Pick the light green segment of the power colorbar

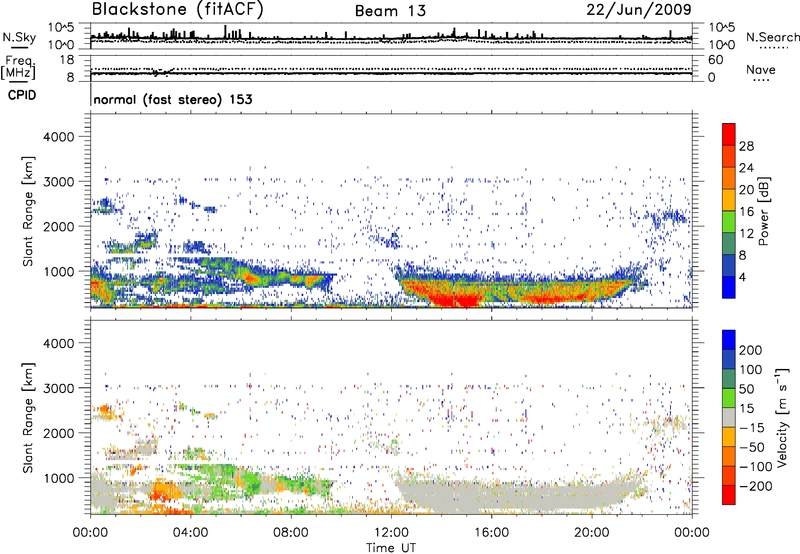point(729,222)
